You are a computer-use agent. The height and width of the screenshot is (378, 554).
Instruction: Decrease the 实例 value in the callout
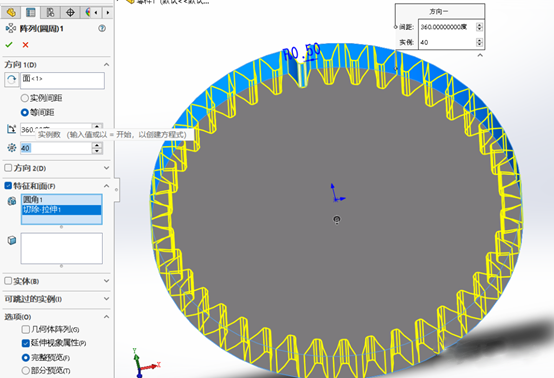click(x=479, y=45)
